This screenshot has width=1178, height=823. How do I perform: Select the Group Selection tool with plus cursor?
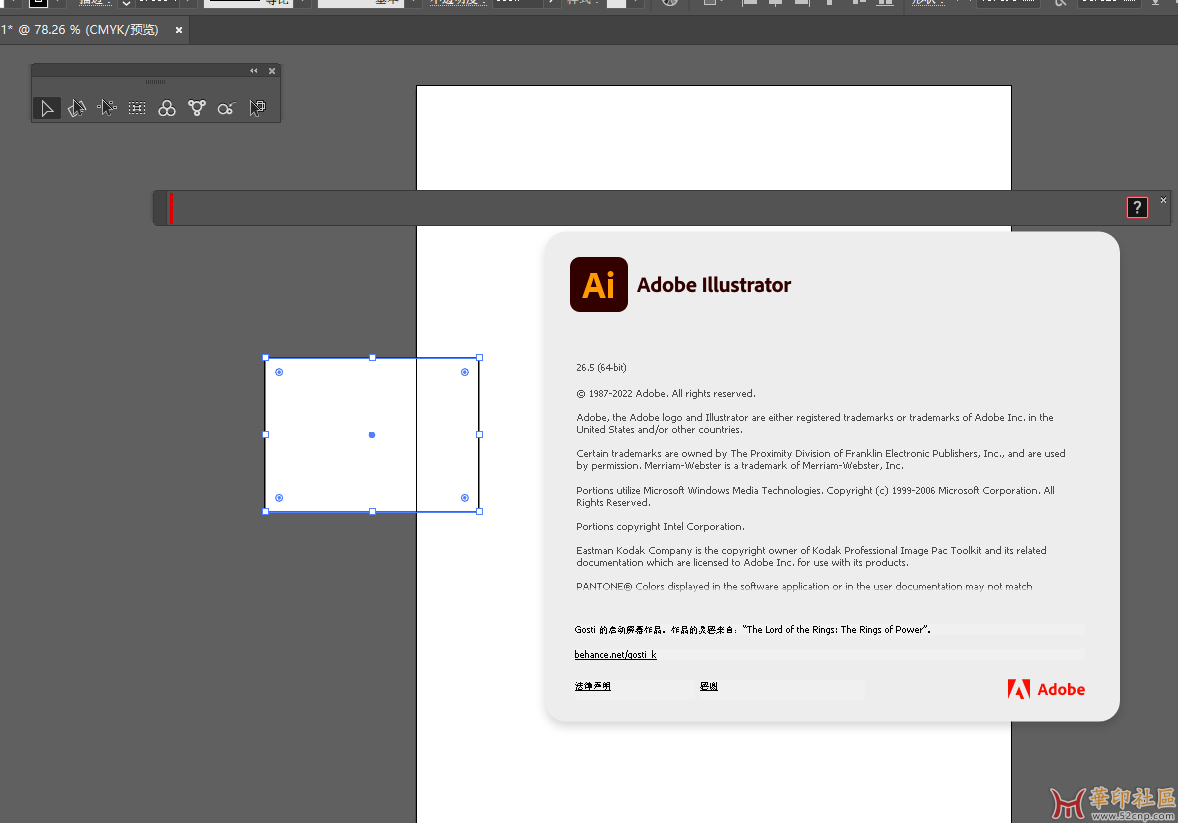point(107,108)
